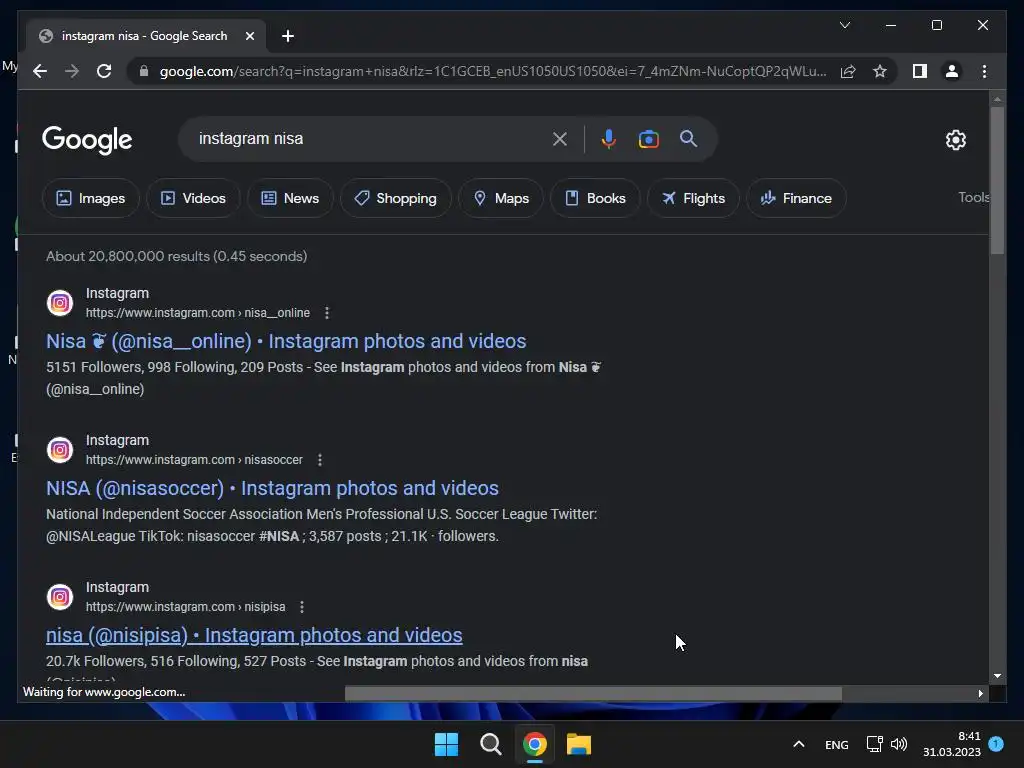Image resolution: width=1024 pixels, height=768 pixels.
Task: Clear the search query with X
Action: click(x=560, y=138)
